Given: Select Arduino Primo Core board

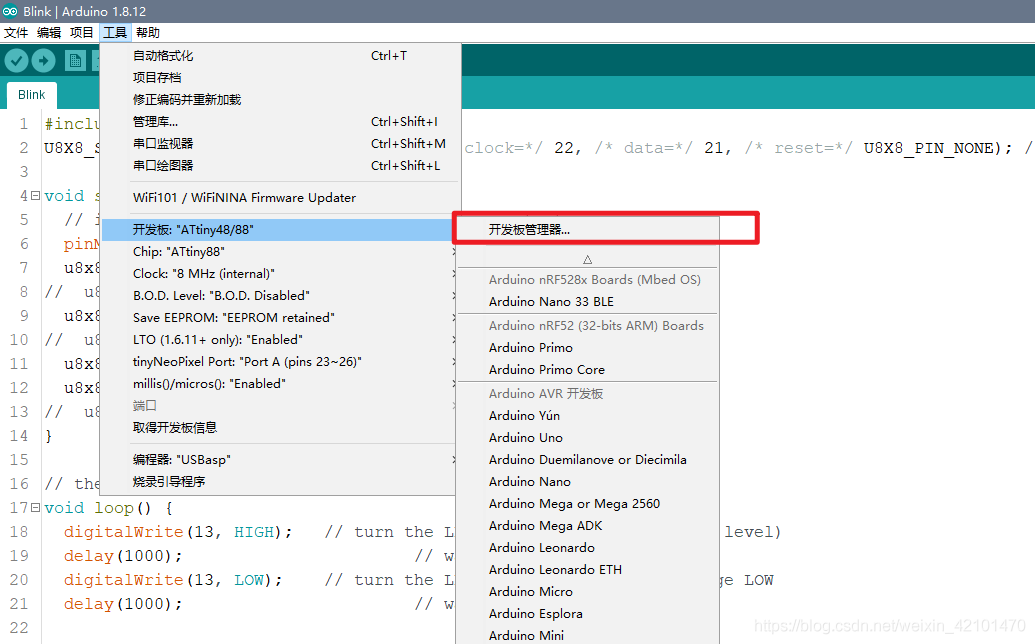Looking at the screenshot, I should [587, 370].
